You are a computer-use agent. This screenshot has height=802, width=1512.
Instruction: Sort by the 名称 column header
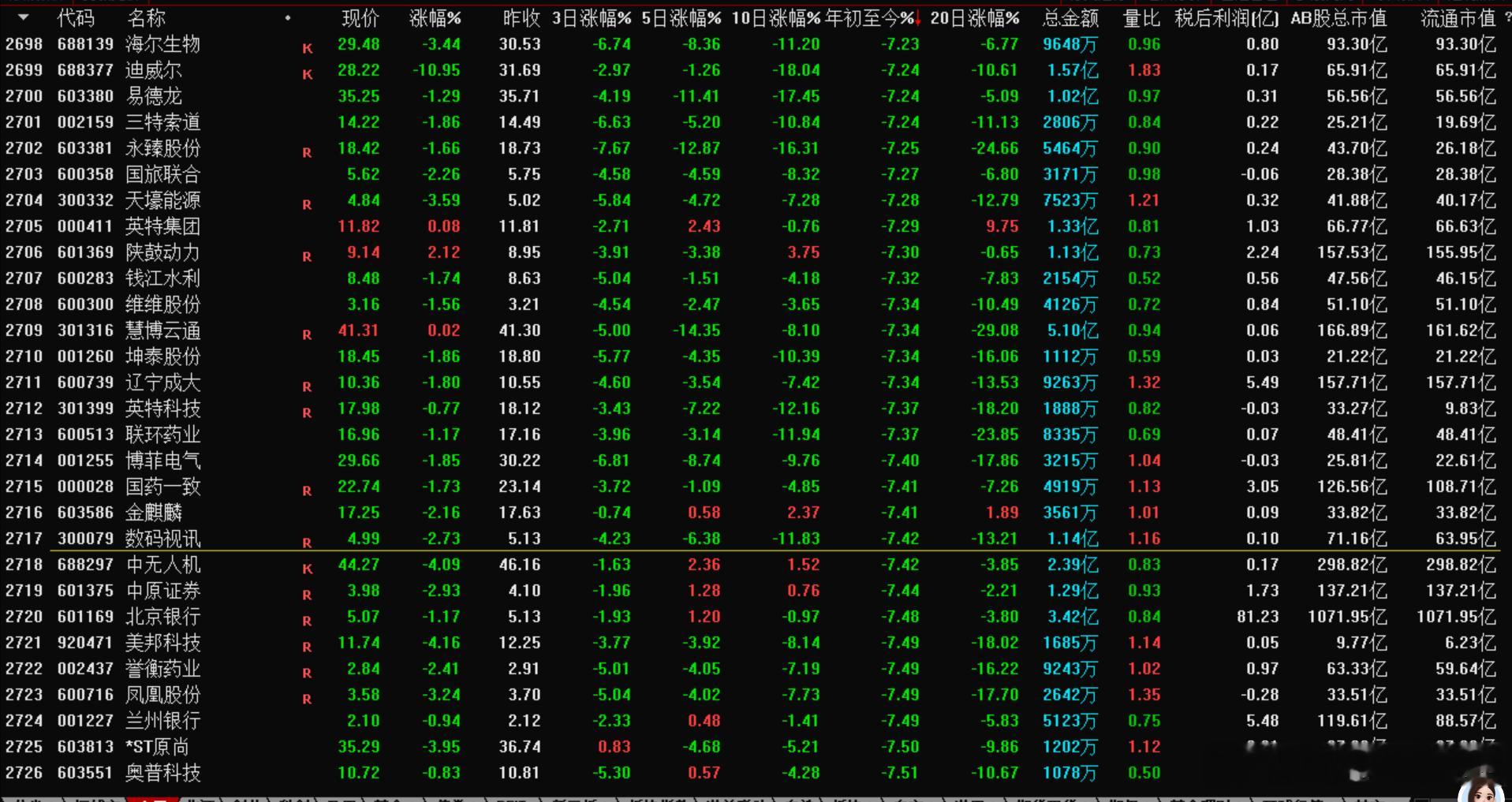tap(146, 18)
